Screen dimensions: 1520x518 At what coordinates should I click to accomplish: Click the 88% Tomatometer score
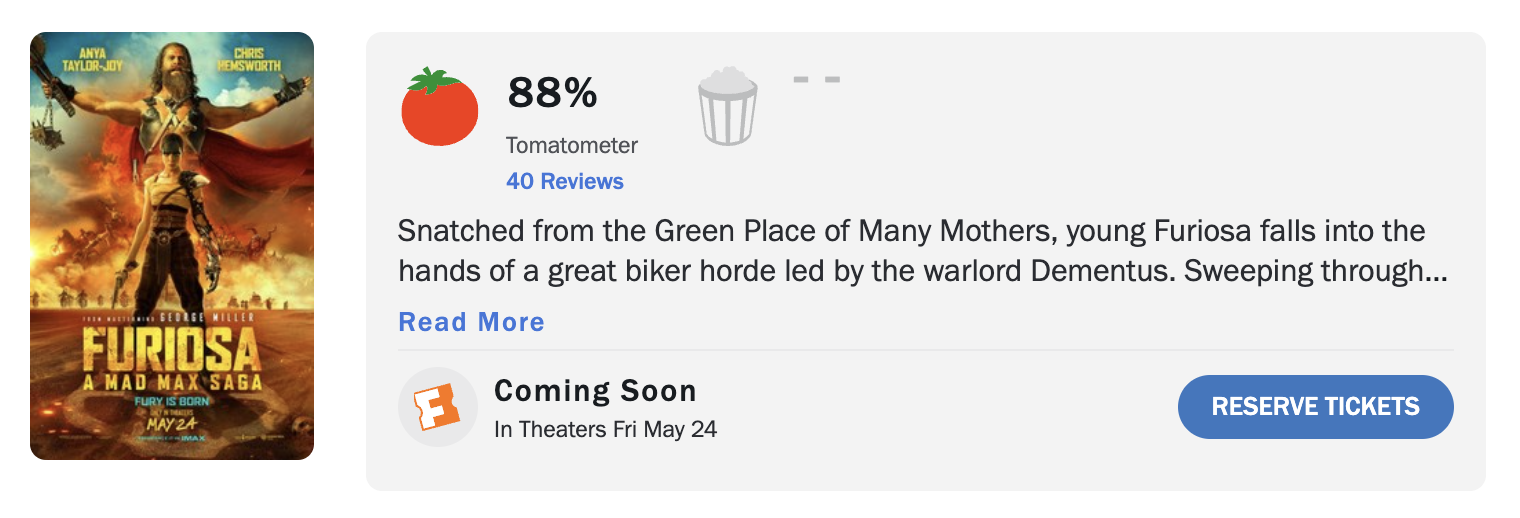pos(552,94)
